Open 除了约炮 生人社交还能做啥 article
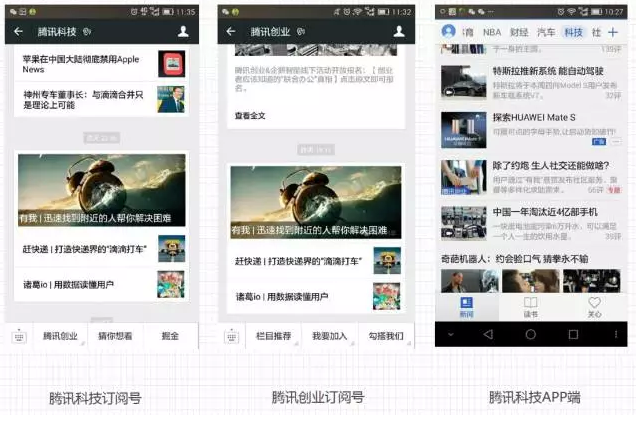The height and width of the screenshot is (431, 636). (531, 177)
